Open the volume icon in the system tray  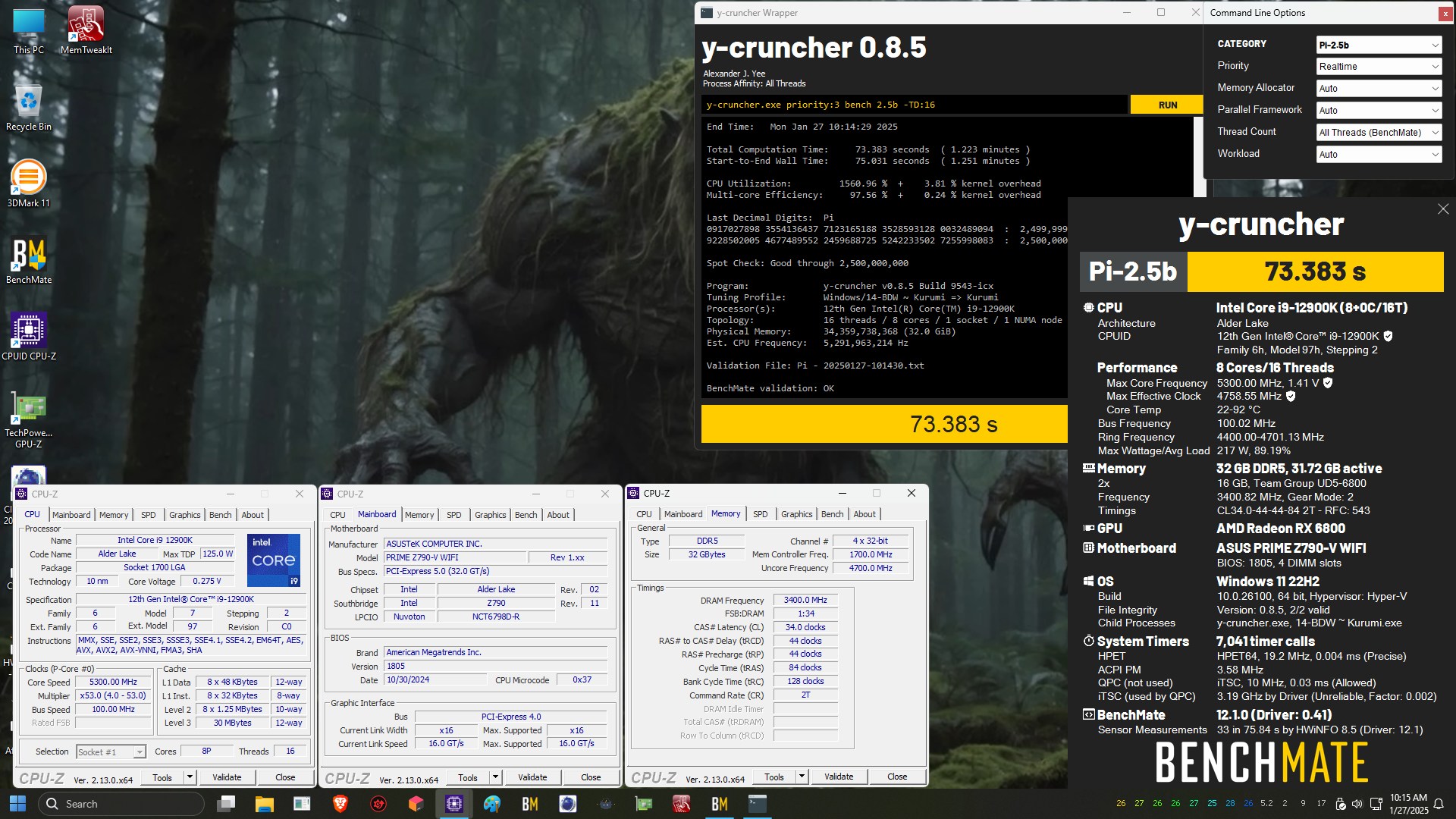pyautogui.click(x=1357, y=804)
